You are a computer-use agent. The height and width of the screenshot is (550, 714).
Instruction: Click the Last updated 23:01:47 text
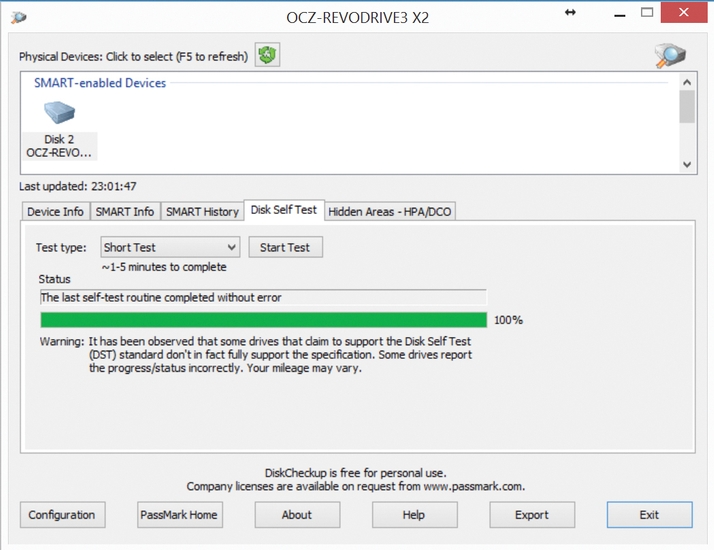[77, 186]
